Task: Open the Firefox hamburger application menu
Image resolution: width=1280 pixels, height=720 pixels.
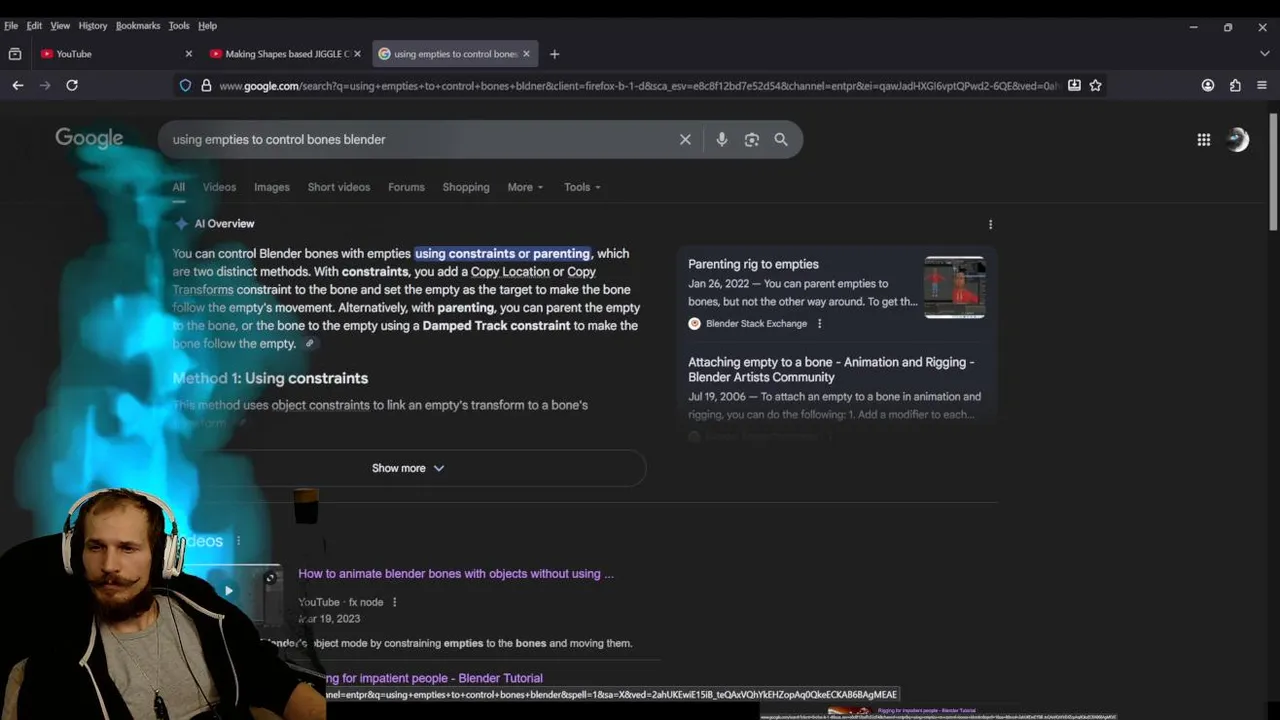Action: [1262, 86]
